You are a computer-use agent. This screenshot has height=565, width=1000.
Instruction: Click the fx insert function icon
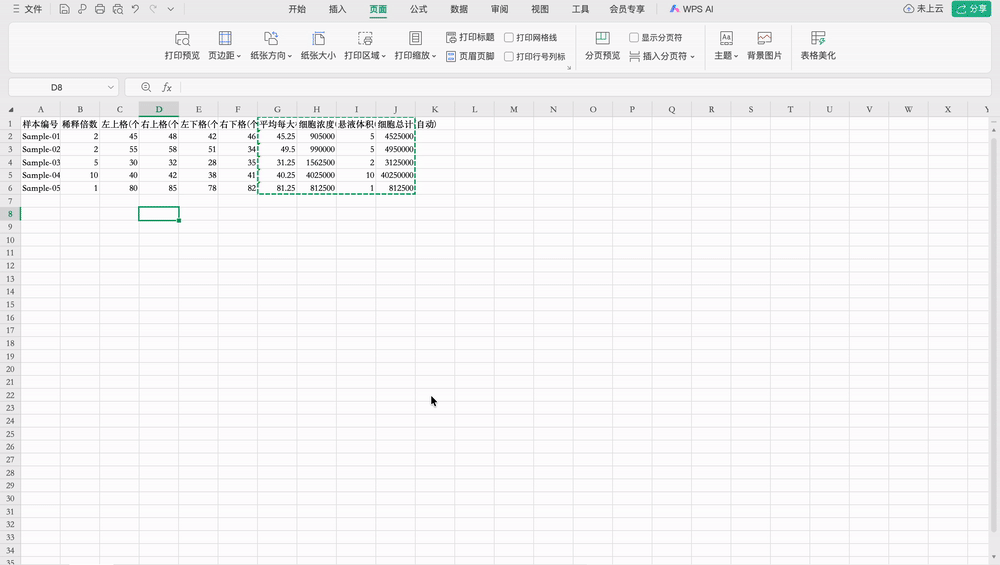pyautogui.click(x=167, y=88)
